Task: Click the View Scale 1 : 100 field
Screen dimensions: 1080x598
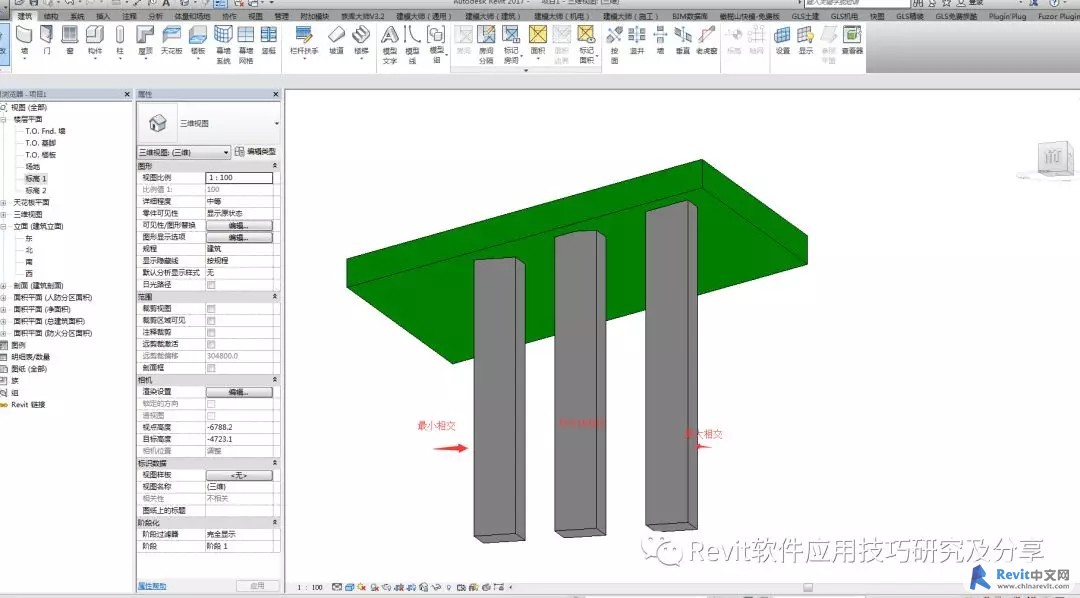Action: [239, 178]
